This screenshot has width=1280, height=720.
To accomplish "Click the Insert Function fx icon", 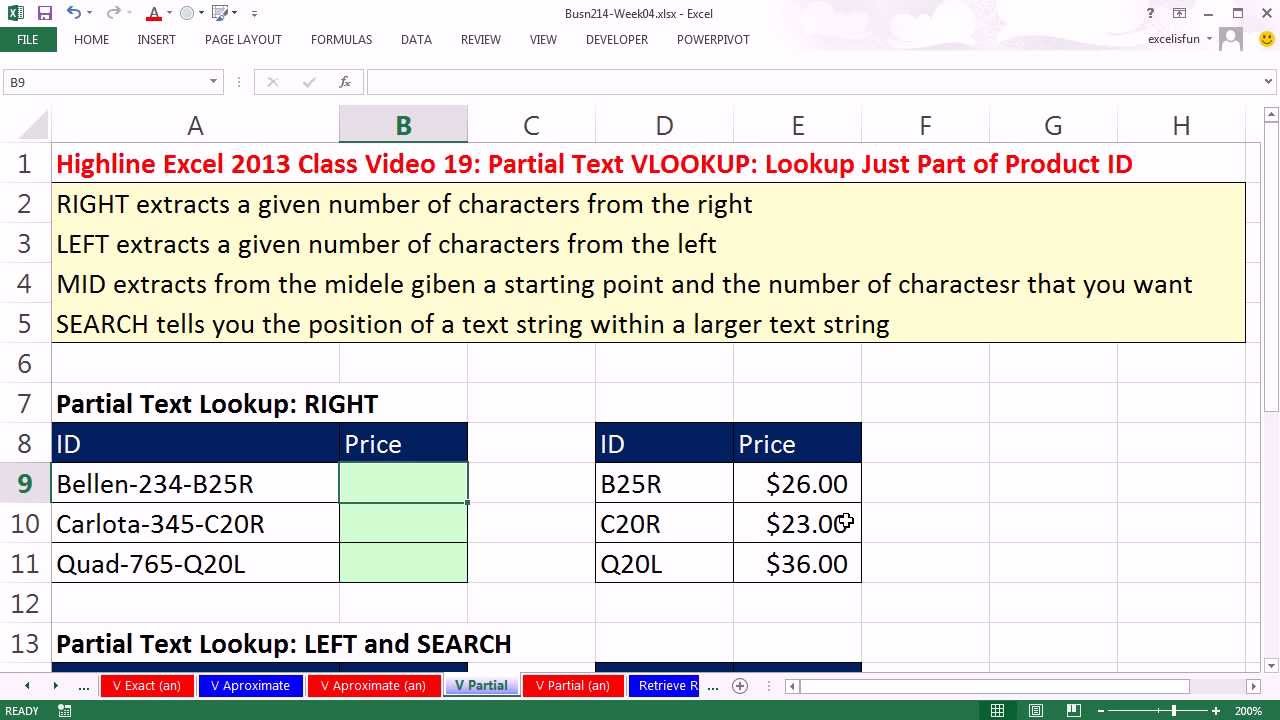I will click(x=344, y=82).
